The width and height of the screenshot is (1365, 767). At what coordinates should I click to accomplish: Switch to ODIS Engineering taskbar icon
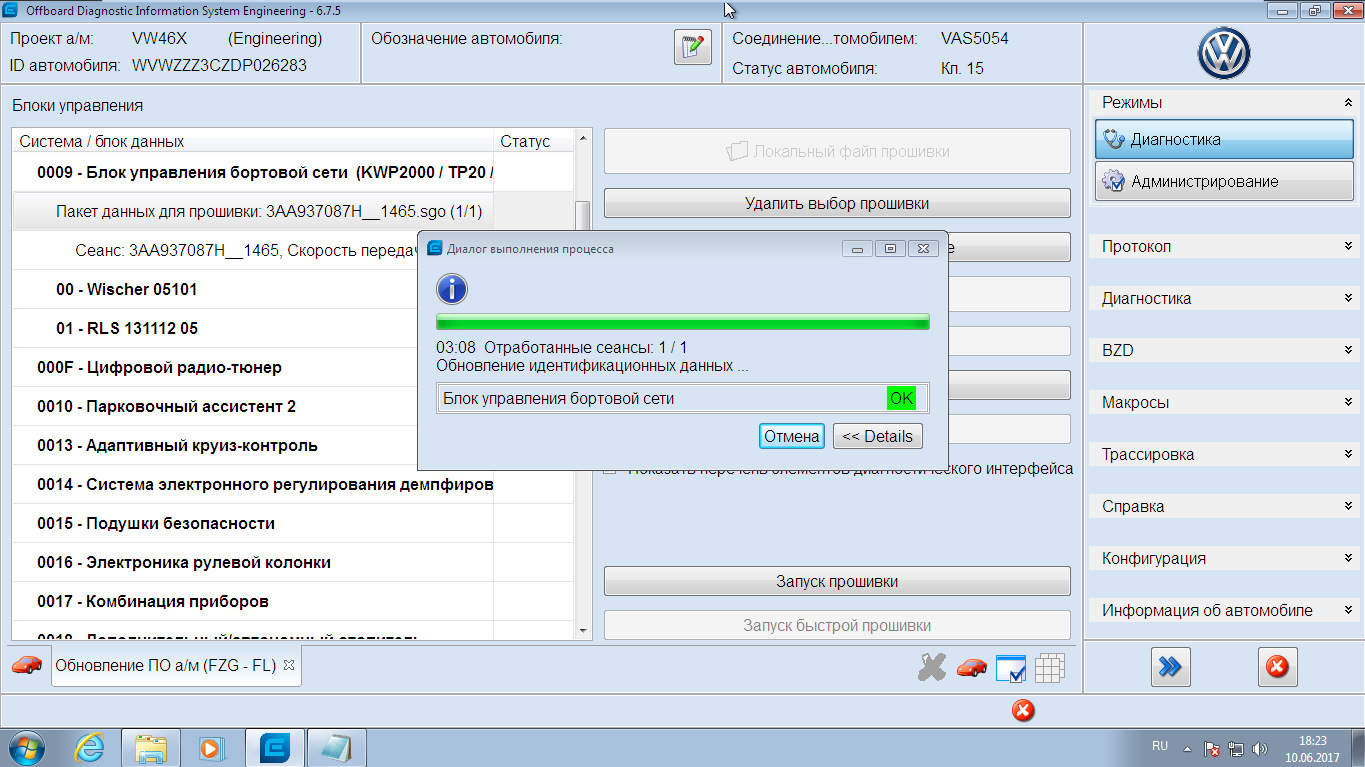tap(274, 748)
